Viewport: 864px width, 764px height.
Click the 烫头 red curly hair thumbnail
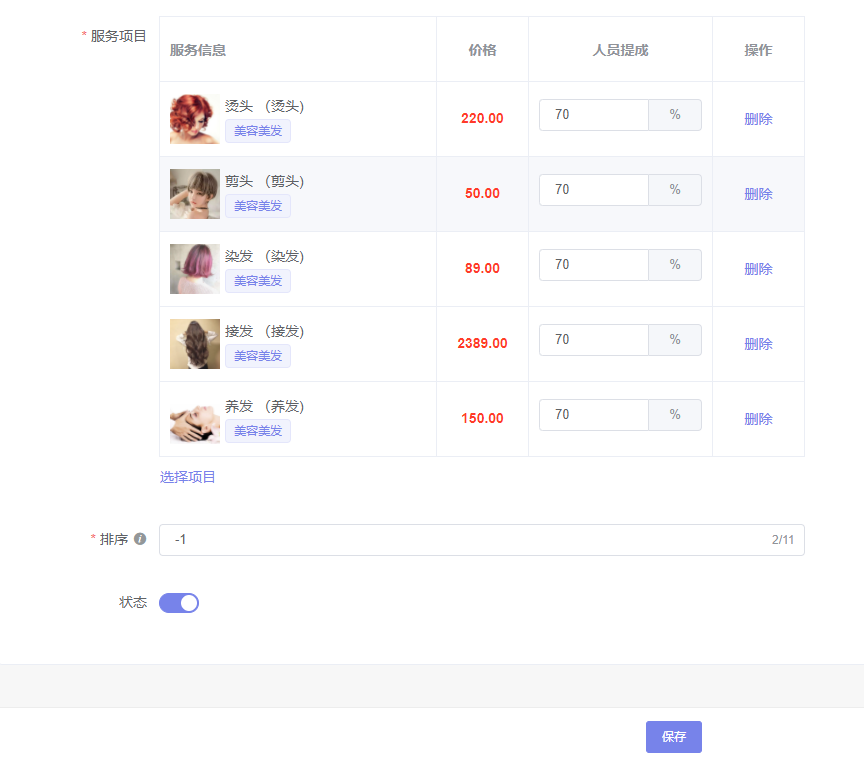tap(195, 119)
